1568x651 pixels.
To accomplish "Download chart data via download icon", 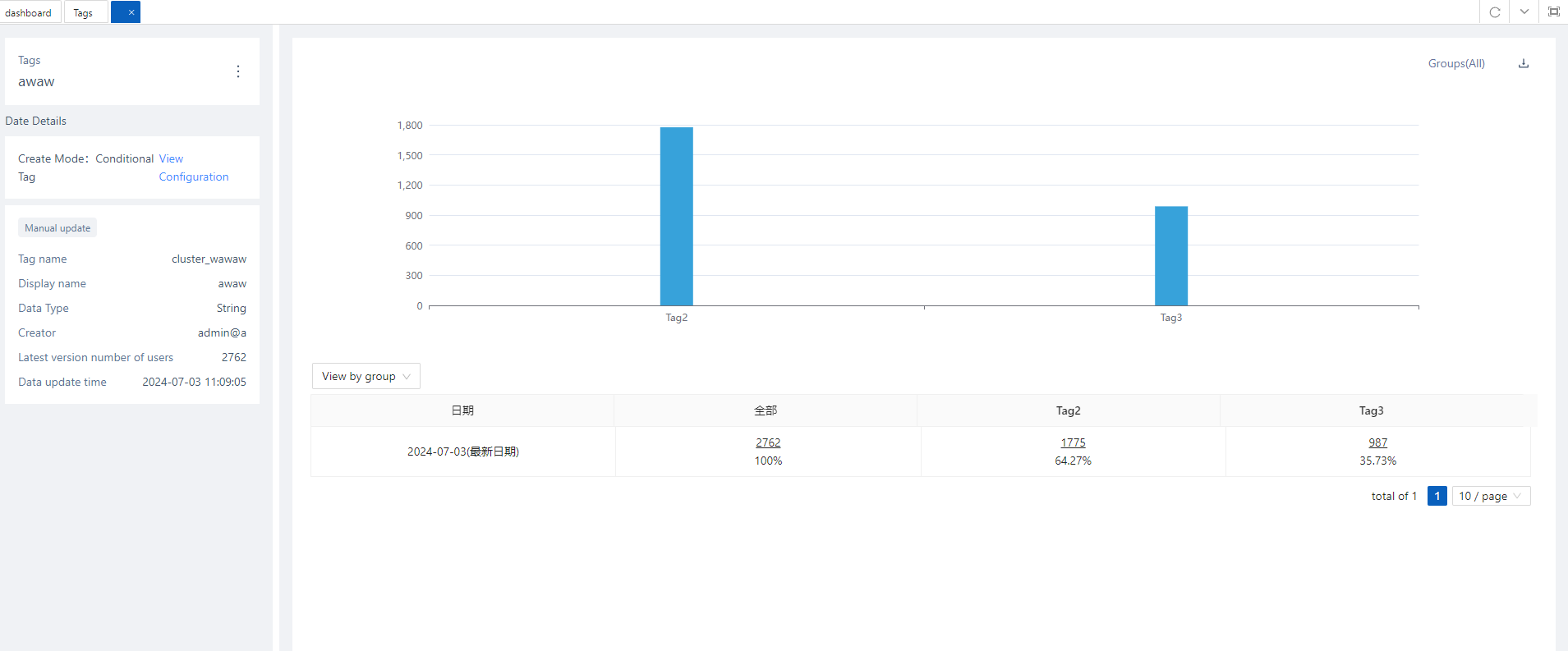I will click(x=1524, y=64).
